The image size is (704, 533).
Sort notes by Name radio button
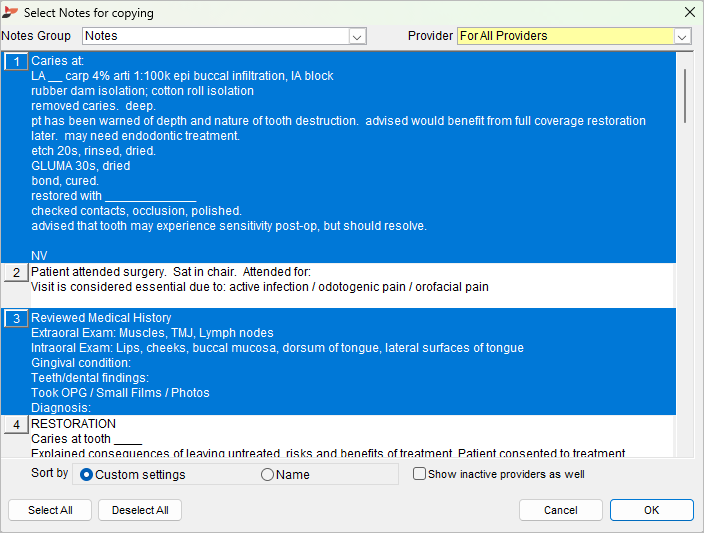tap(285, 475)
